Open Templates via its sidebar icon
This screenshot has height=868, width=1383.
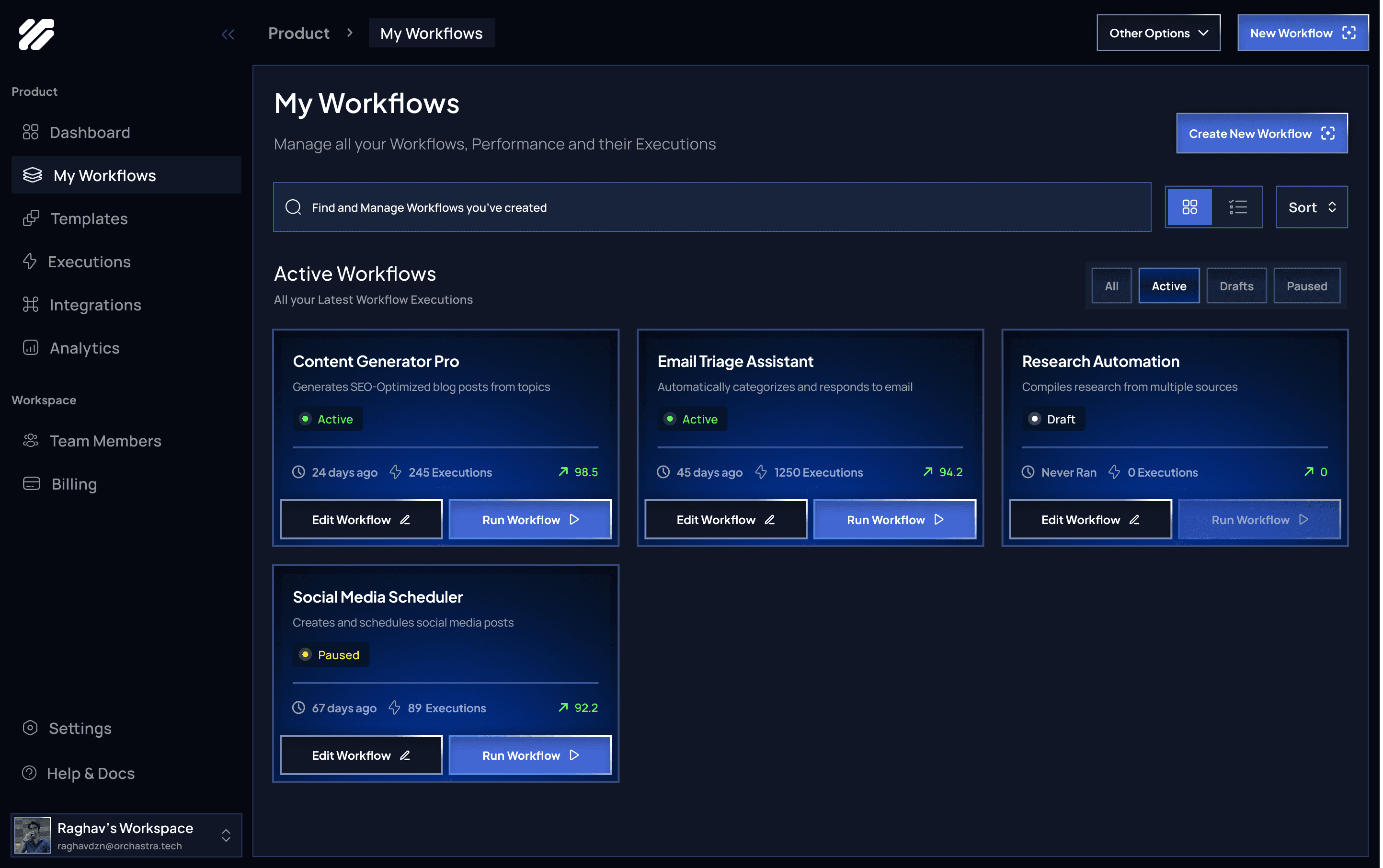(31, 218)
